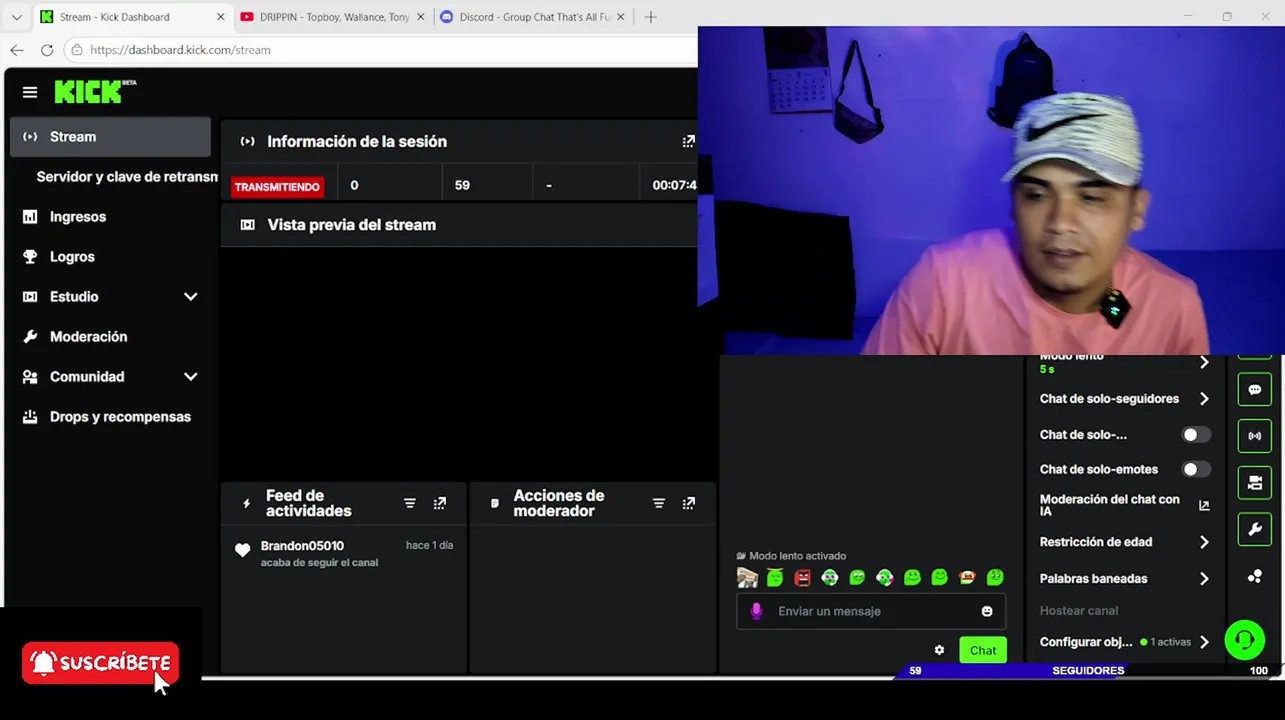Open the broadcast signal quick-action button

pyautogui.click(x=1255, y=436)
